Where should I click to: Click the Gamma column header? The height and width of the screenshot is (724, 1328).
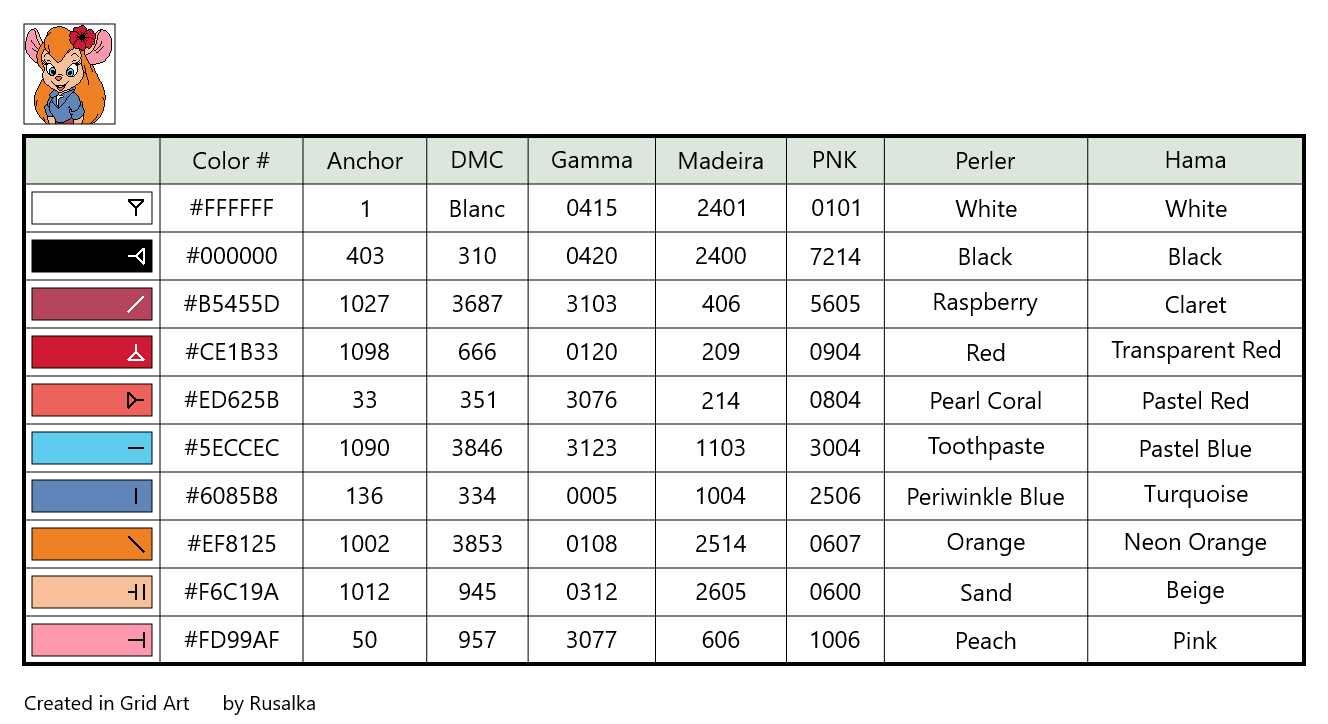click(x=592, y=161)
